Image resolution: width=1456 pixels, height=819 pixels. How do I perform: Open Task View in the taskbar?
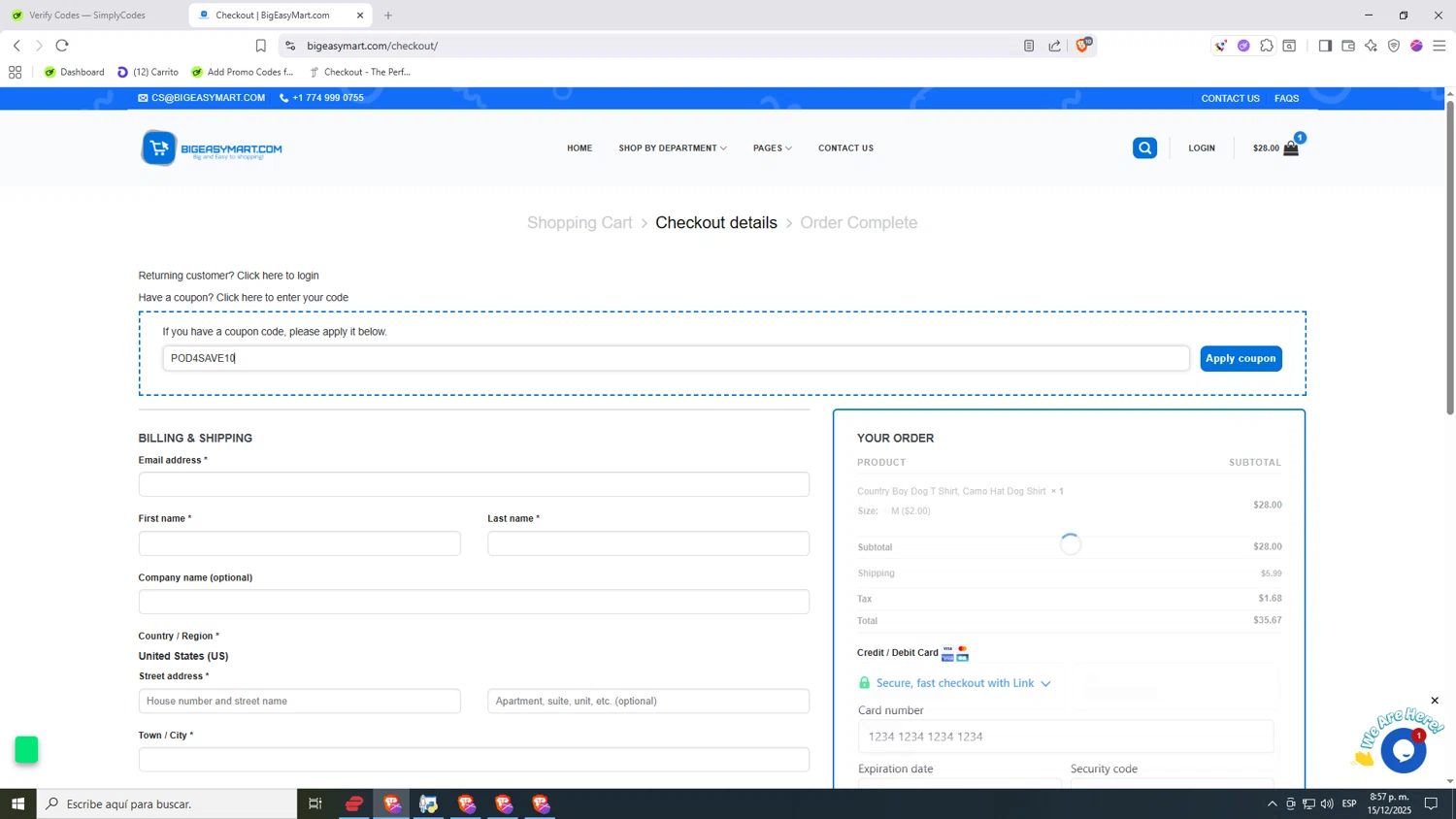point(315,803)
